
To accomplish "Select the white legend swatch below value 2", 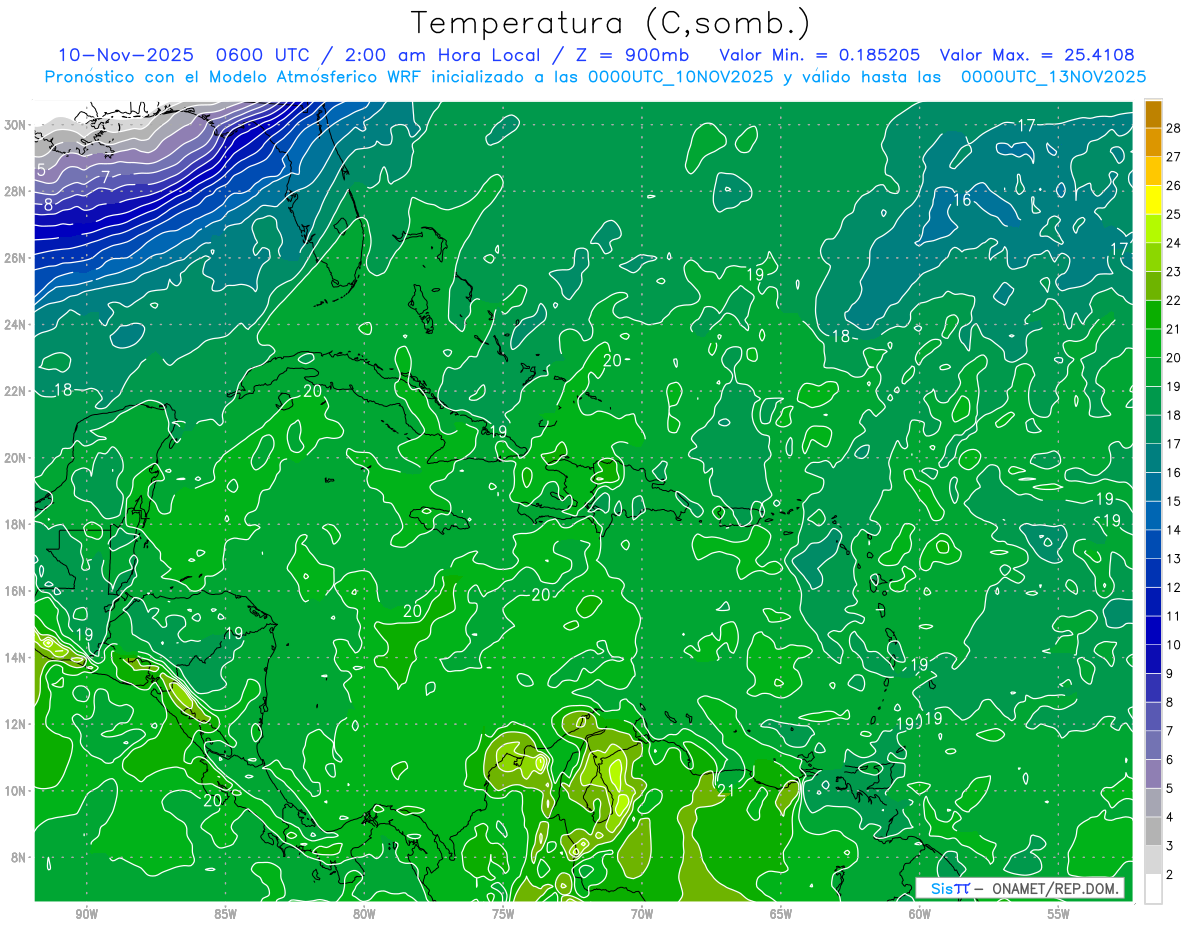I will [1153, 889].
